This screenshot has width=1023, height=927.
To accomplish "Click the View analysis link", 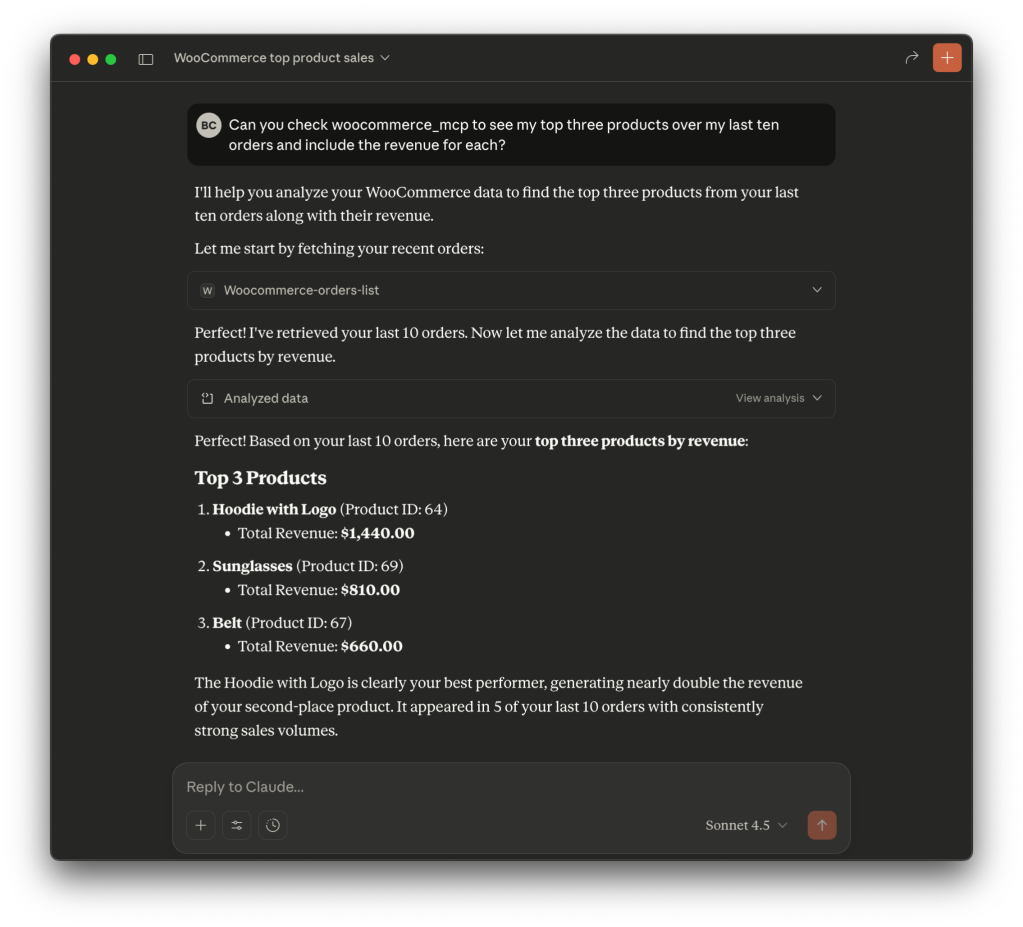I will tap(769, 398).
